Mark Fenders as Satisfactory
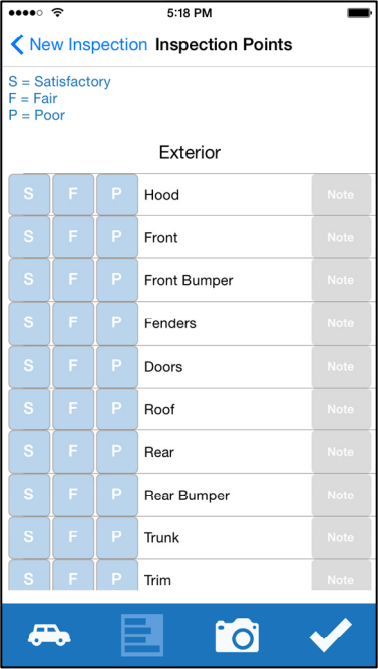378x669 pixels. coord(29,323)
